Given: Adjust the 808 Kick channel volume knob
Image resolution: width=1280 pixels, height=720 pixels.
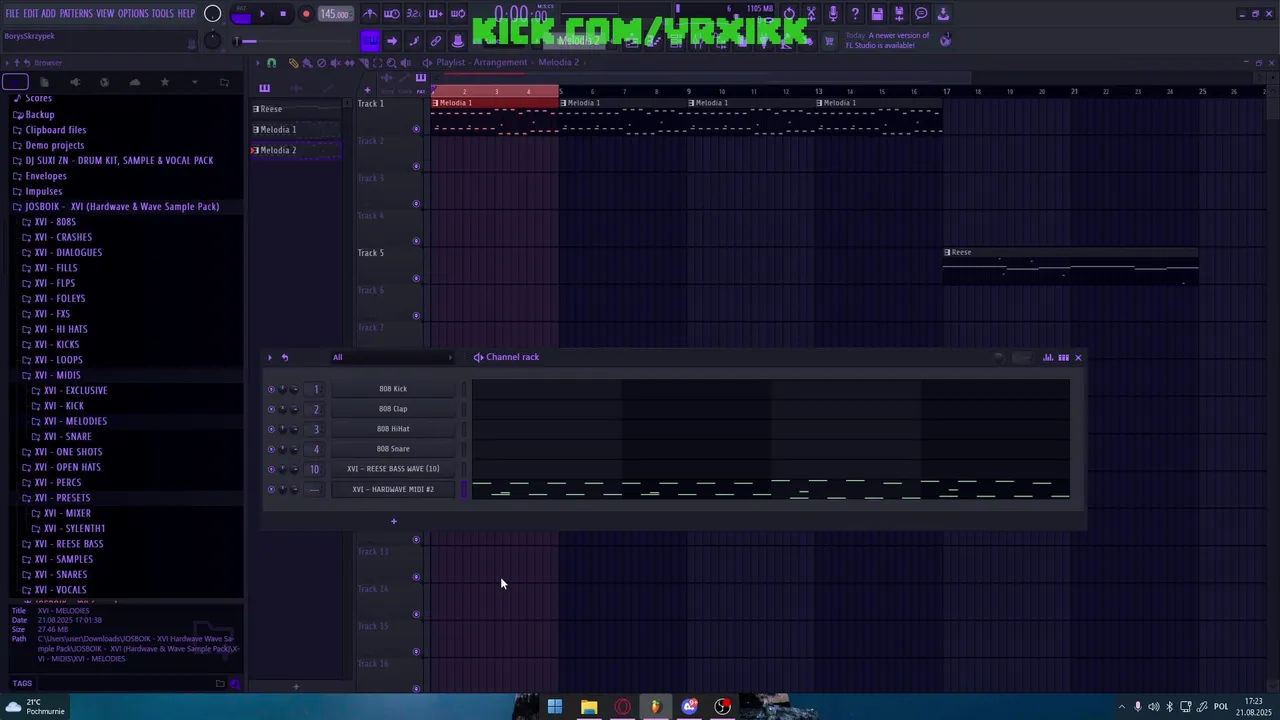Looking at the screenshot, I should pyautogui.click(x=294, y=389).
